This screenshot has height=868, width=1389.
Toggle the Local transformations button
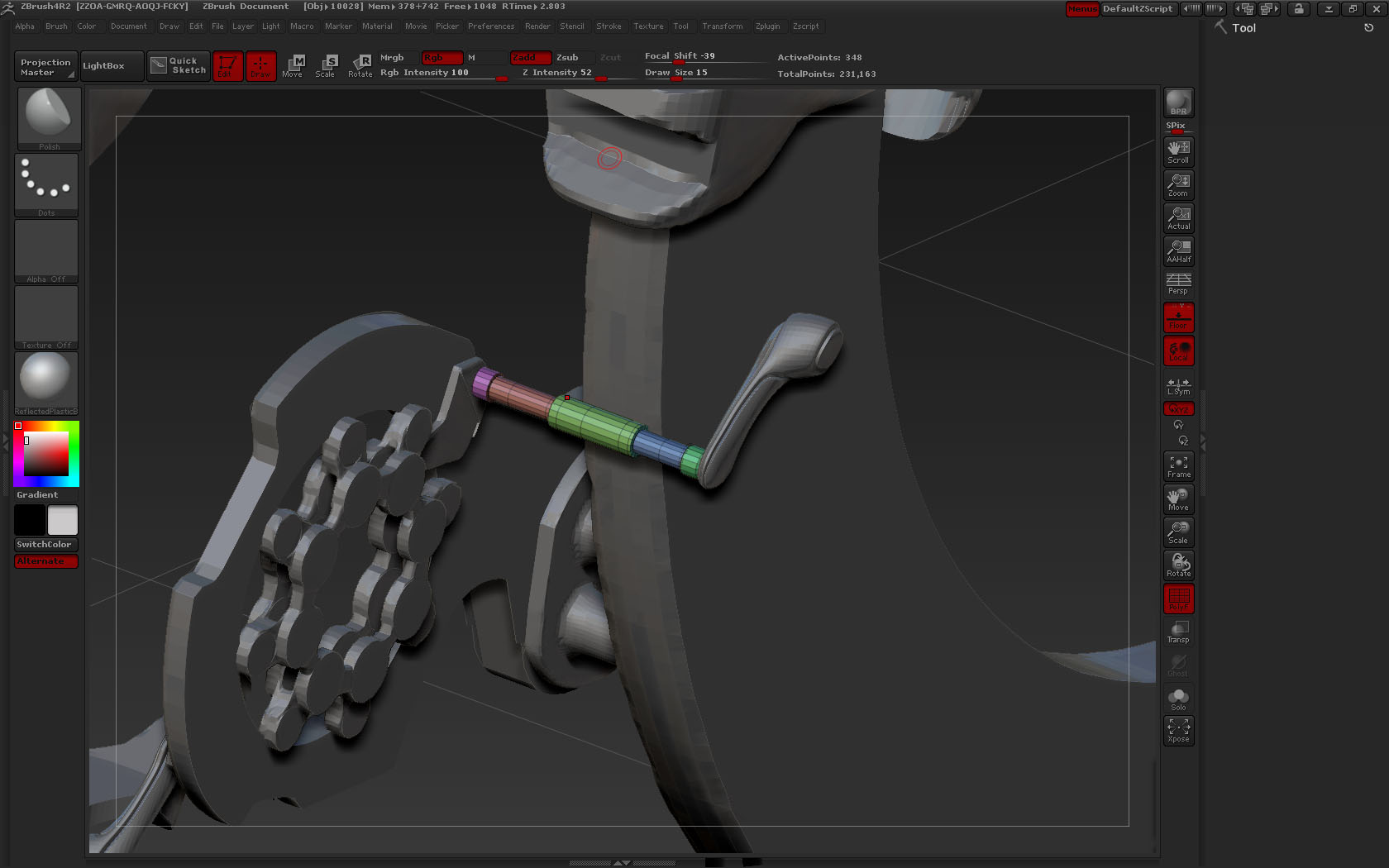[1178, 351]
